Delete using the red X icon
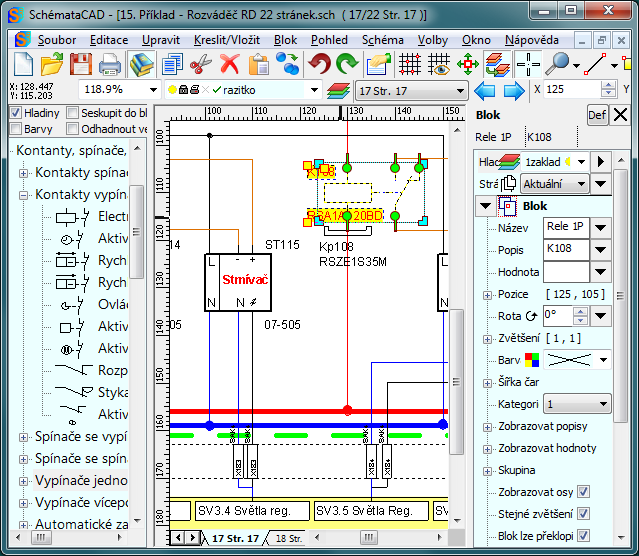This screenshot has height=556, width=639. pyautogui.click(x=229, y=65)
